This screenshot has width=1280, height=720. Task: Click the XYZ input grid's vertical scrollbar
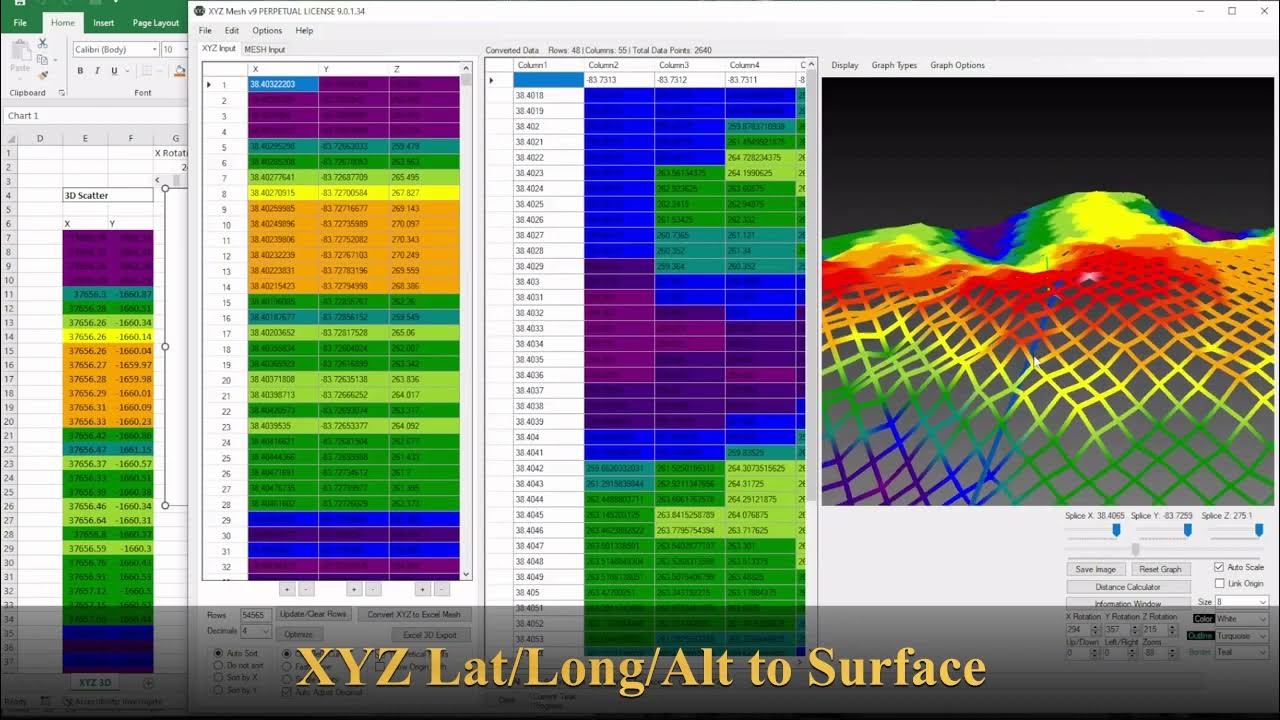466,320
